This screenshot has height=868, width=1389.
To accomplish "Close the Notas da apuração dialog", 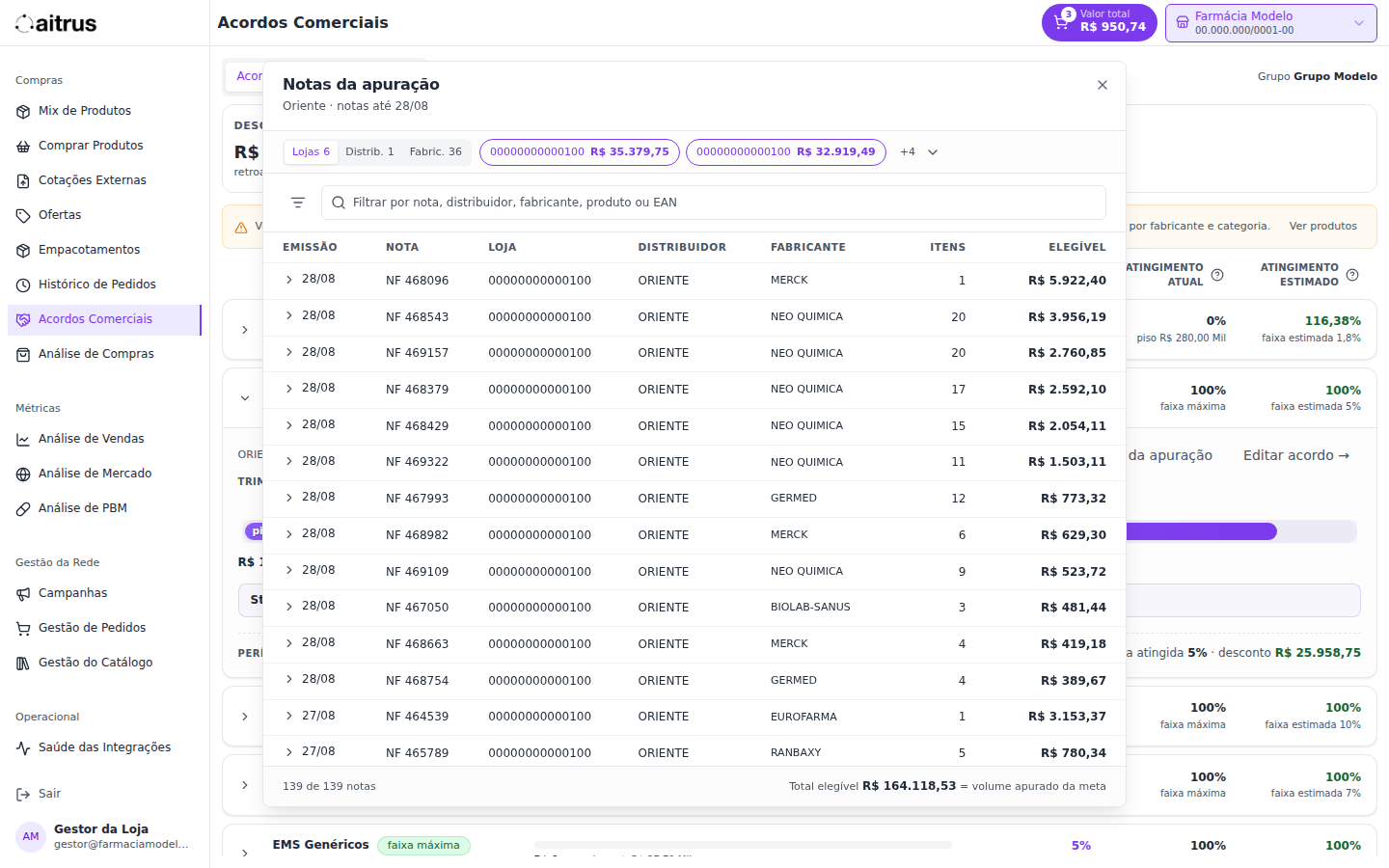I will [1103, 85].
